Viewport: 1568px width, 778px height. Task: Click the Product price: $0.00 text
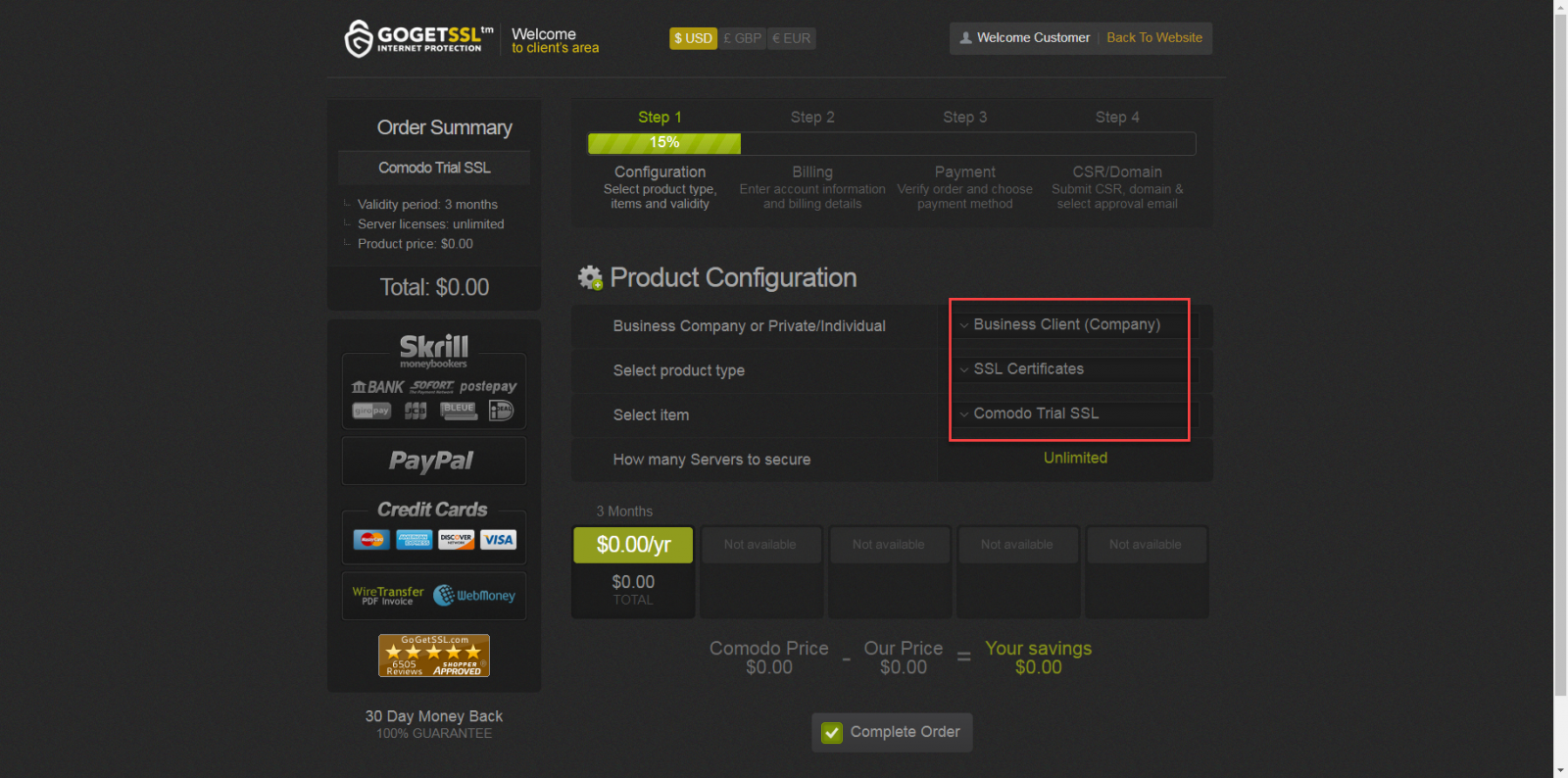415,244
